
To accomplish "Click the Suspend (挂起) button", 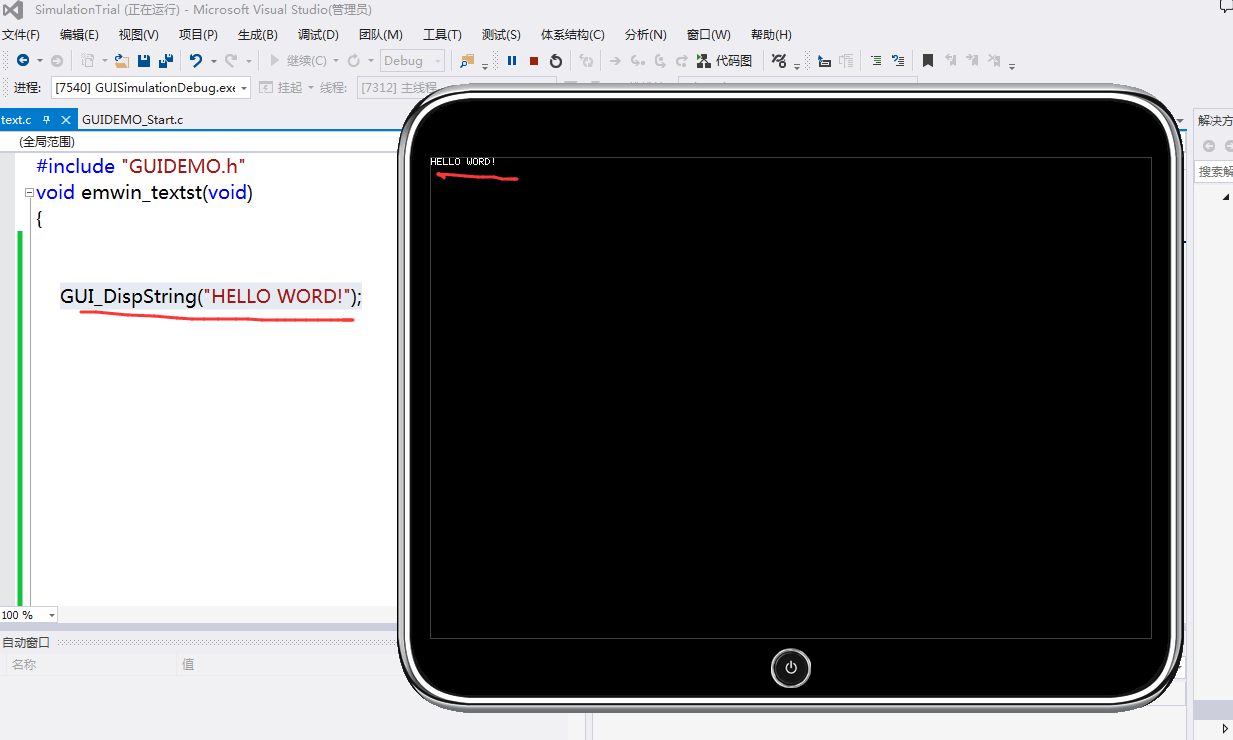I will 281,88.
